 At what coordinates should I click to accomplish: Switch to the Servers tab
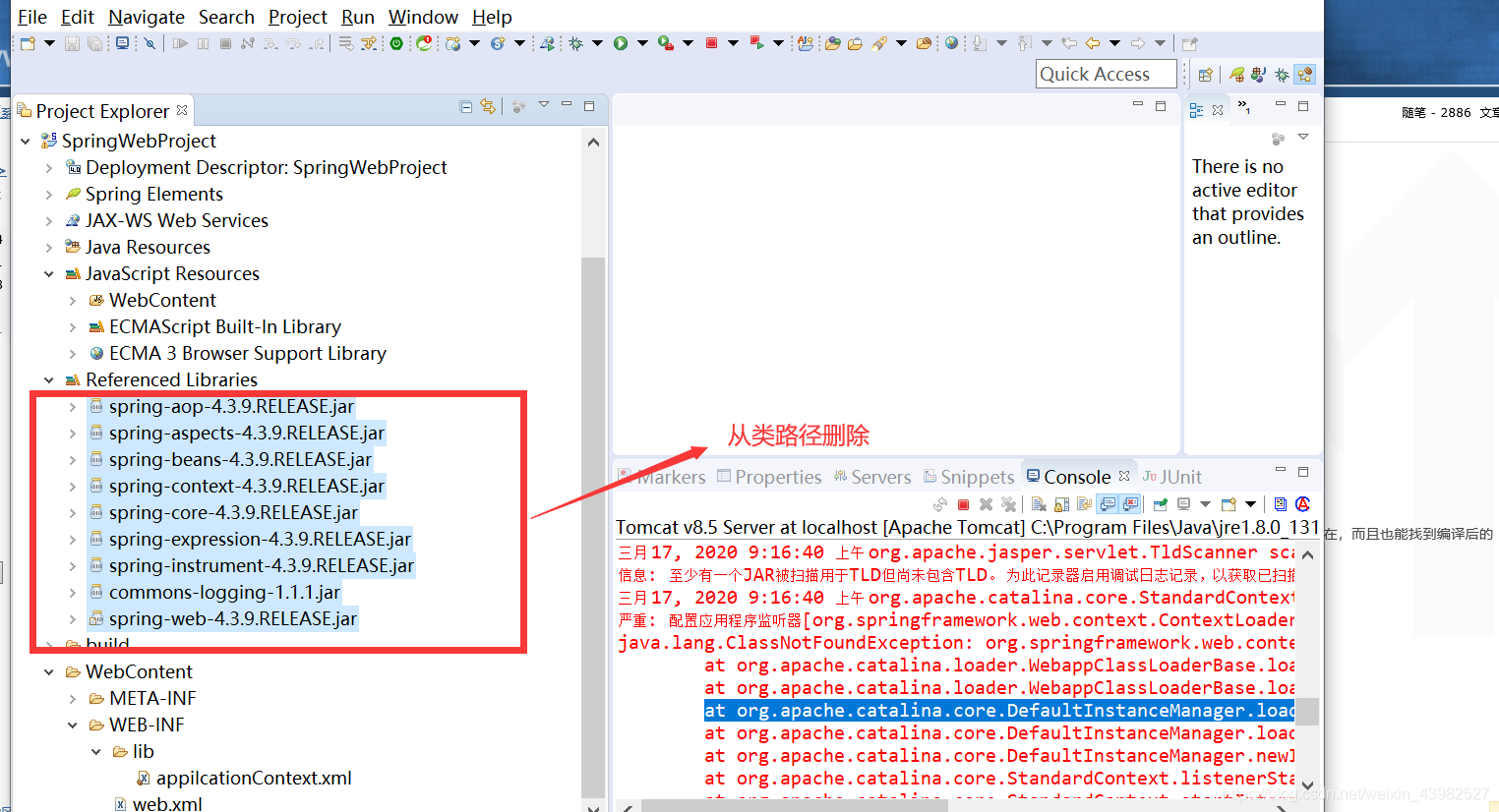(x=871, y=477)
